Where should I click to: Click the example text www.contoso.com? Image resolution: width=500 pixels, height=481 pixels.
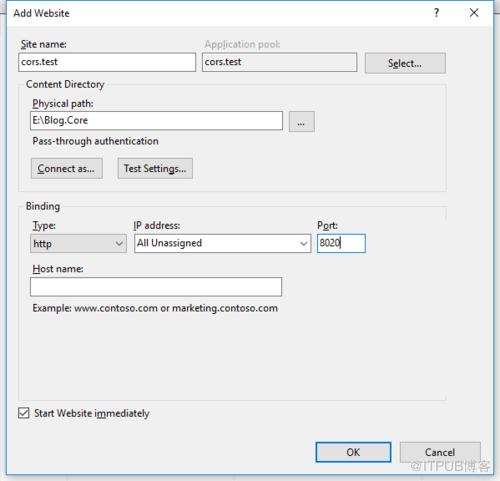click(x=116, y=308)
